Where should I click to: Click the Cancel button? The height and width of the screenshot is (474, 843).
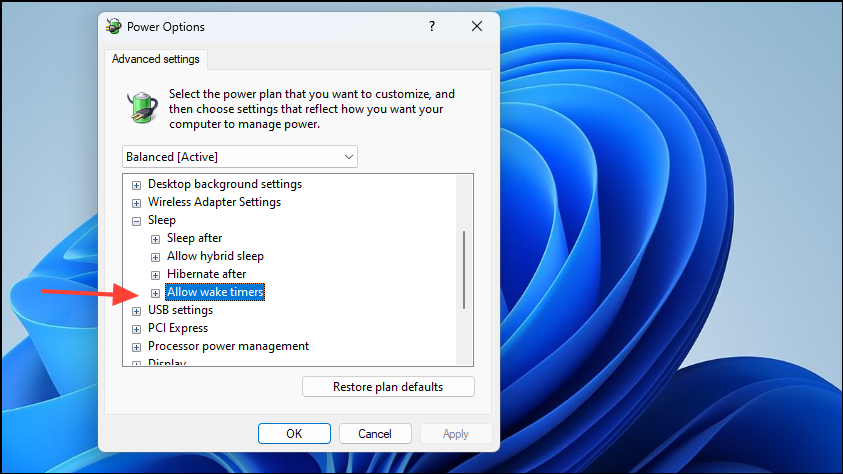click(375, 434)
